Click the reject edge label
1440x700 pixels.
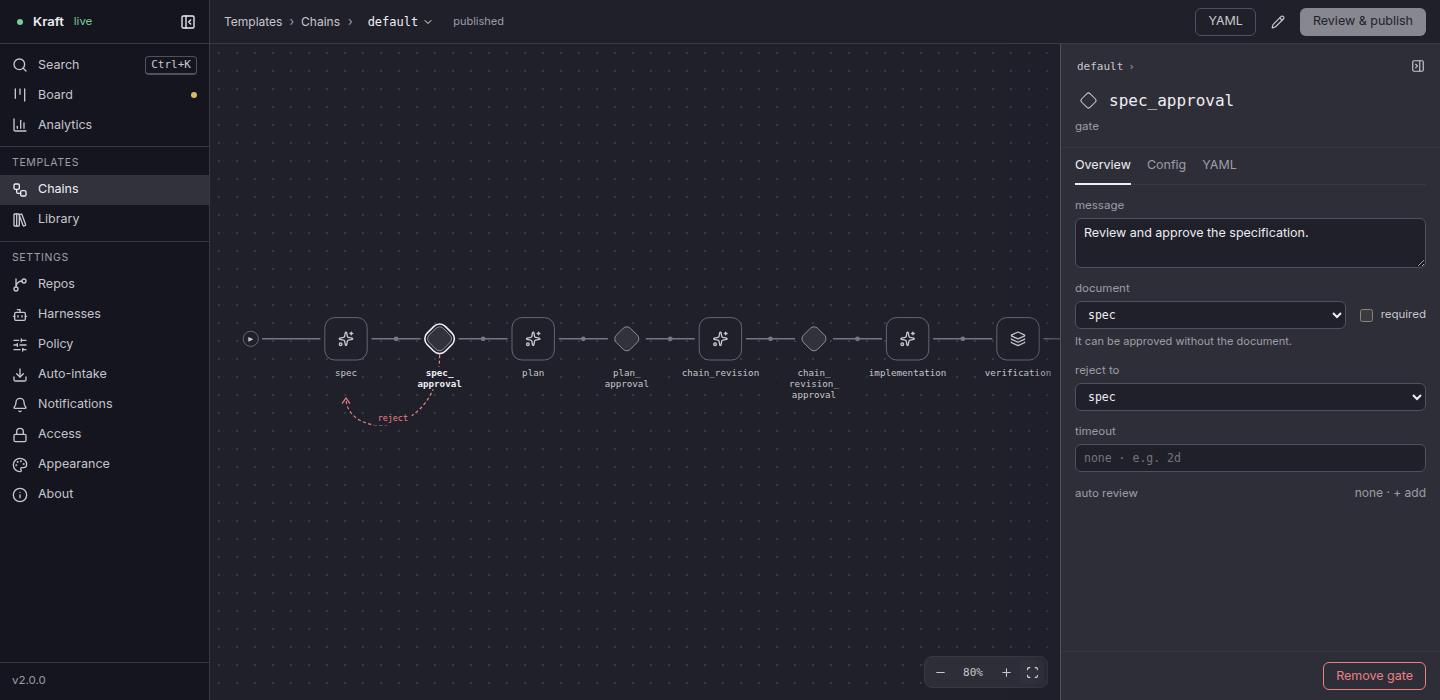coord(393,418)
